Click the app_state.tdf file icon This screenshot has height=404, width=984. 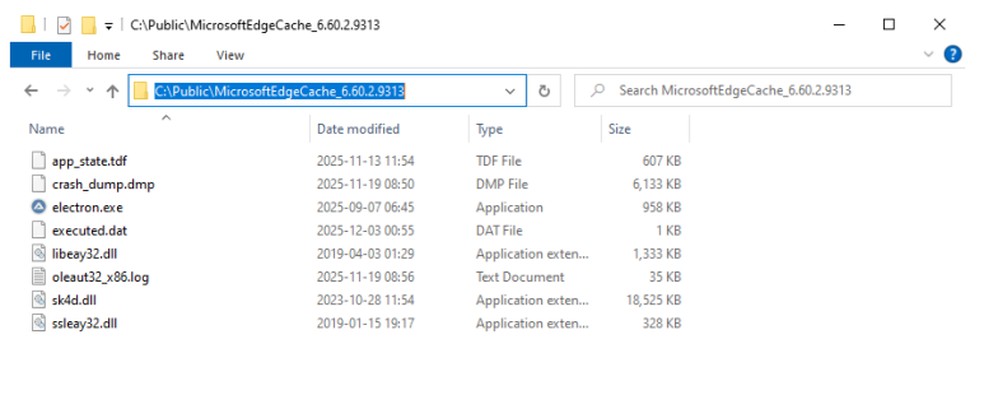tap(39, 161)
